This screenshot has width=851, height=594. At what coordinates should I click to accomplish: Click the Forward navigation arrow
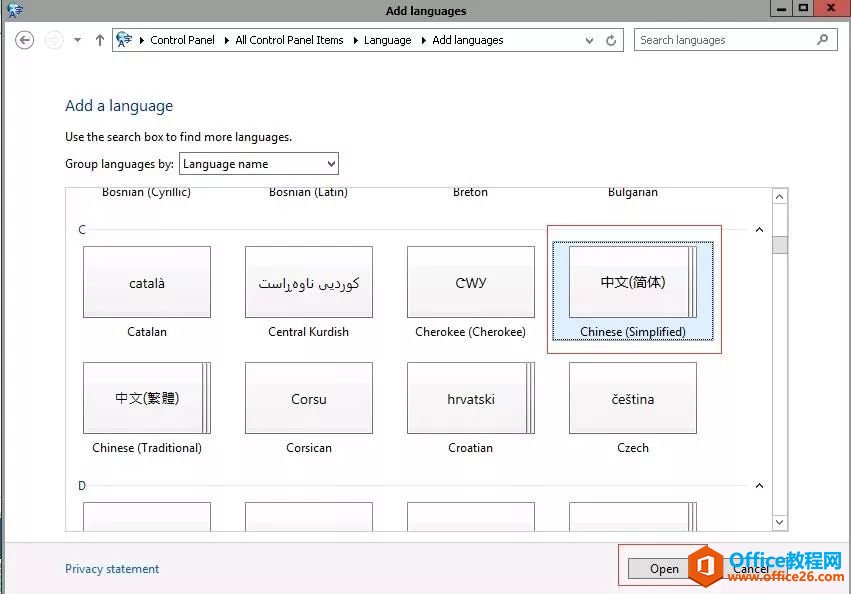(54, 40)
